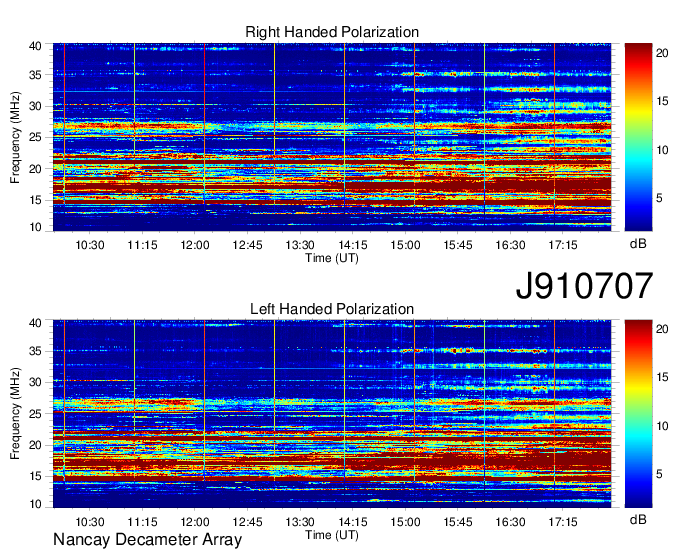Image resolution: width=680 pixels, height=552 pixels.
Task: Click the 5 value on bottom color bar scale
Action: click(659, 474)
